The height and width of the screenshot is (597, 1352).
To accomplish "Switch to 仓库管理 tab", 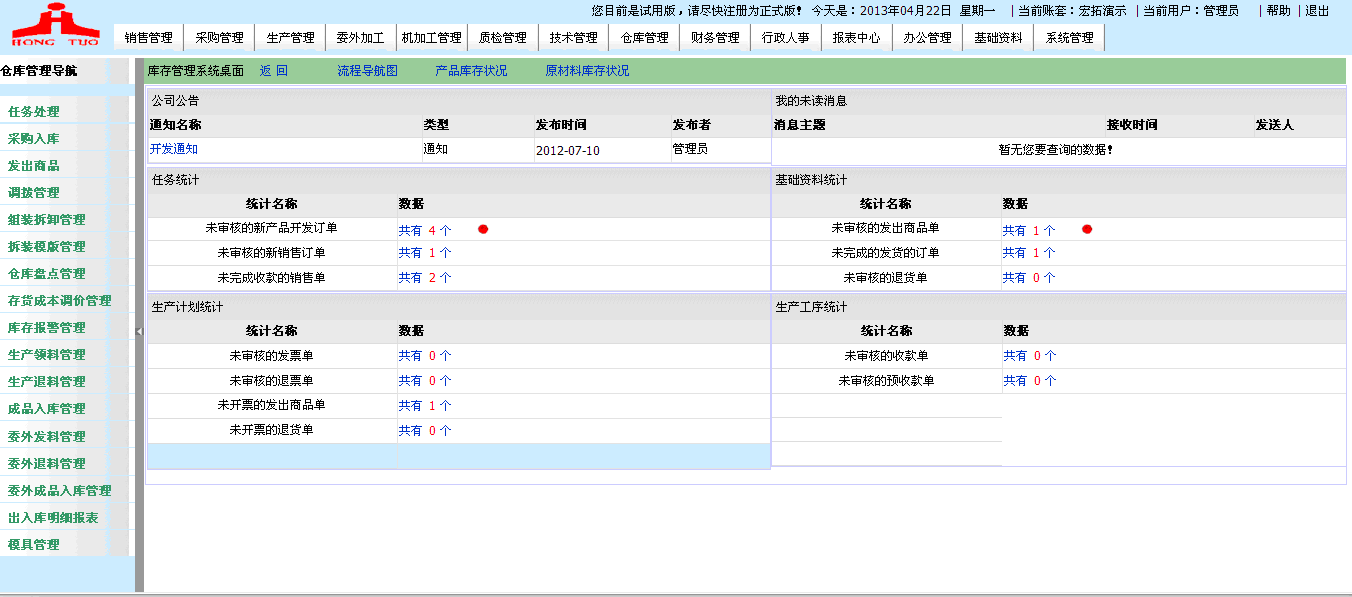I will (x=644, y=38).
